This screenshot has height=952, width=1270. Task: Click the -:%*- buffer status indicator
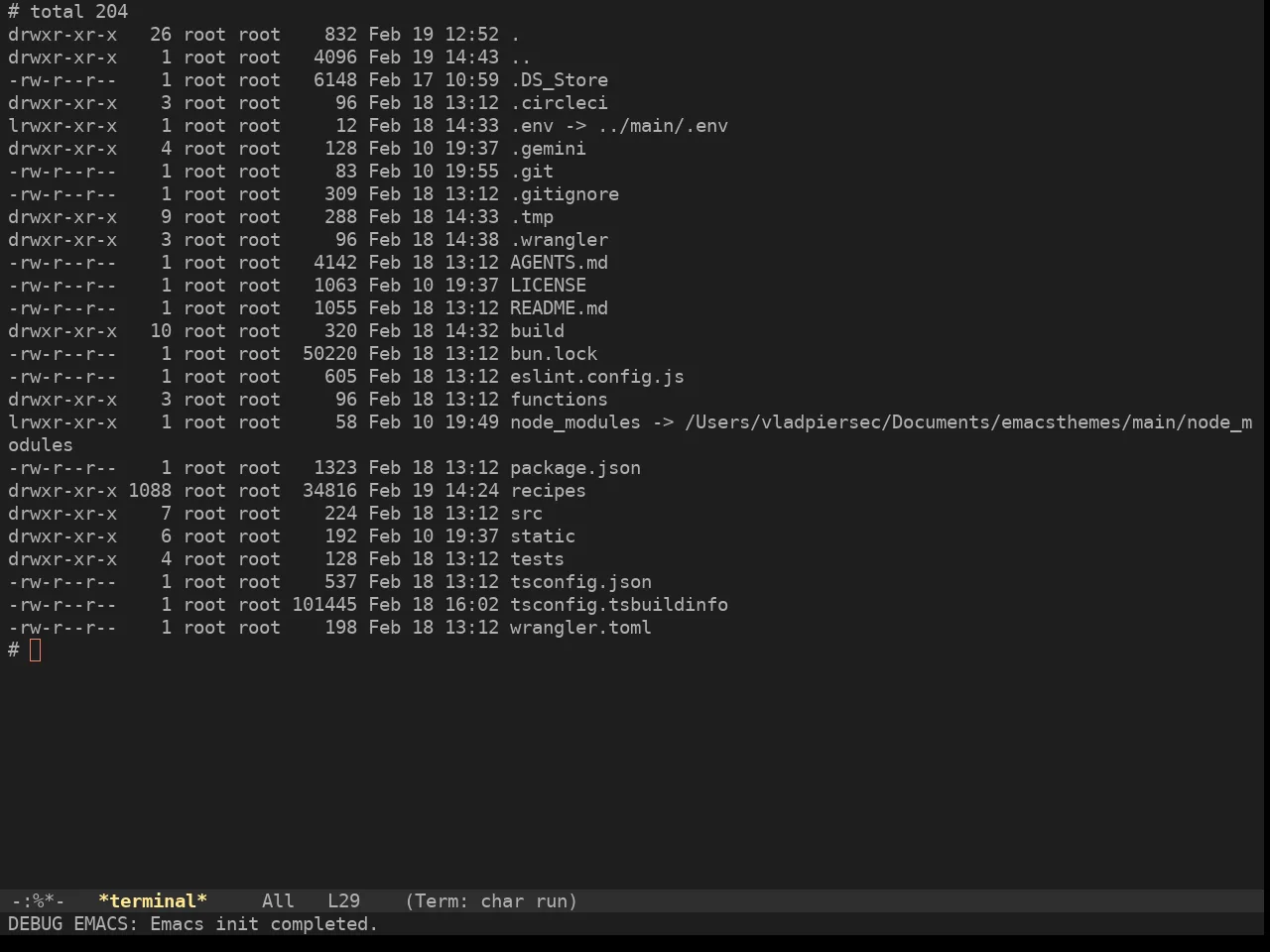pyautogui.click(x=38, y=901)
